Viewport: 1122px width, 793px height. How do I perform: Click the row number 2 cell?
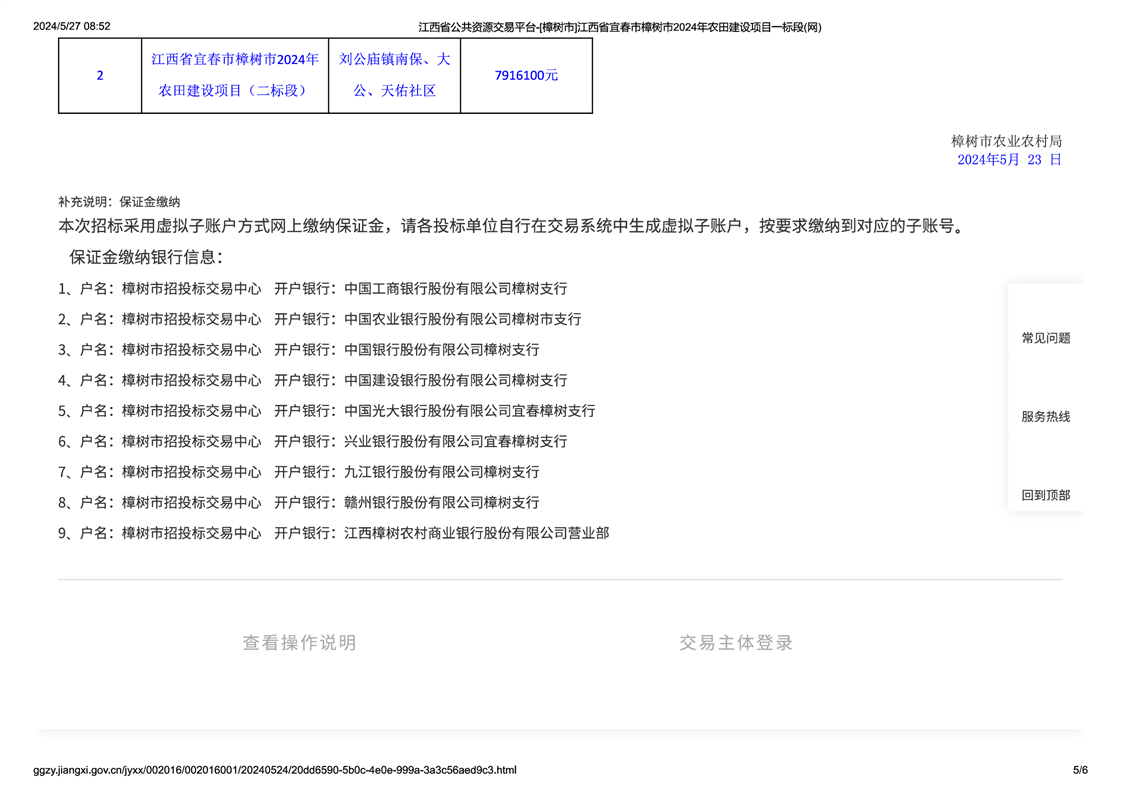pyautogui.click(x=100, y=75)
